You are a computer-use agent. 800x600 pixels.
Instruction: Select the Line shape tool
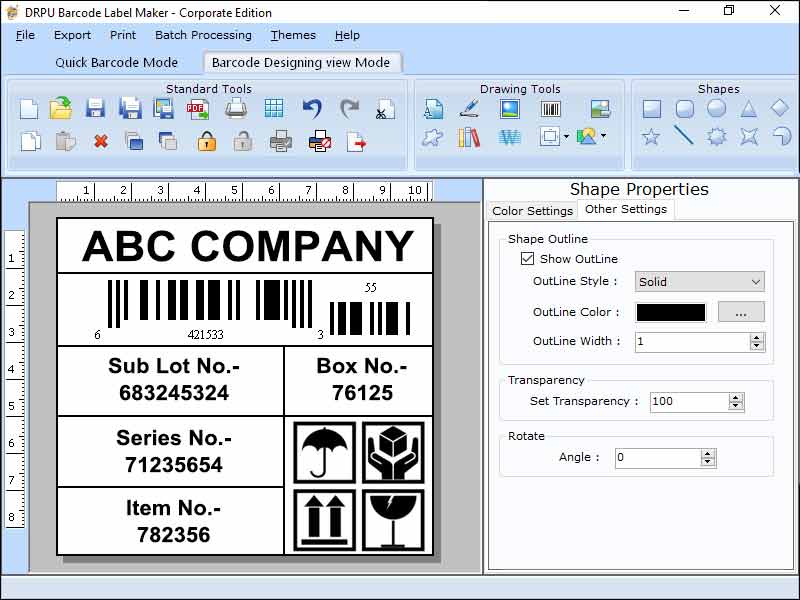[686, 137]
